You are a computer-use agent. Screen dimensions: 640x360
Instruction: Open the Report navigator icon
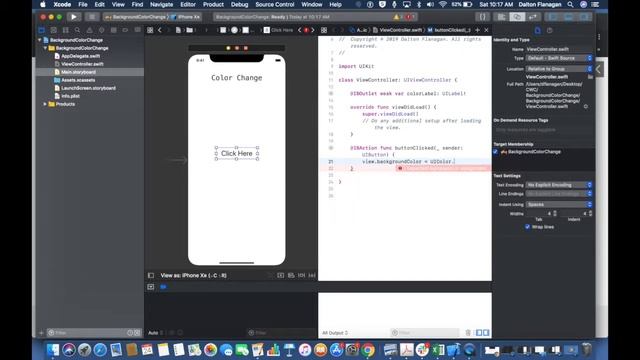(138, 30)
